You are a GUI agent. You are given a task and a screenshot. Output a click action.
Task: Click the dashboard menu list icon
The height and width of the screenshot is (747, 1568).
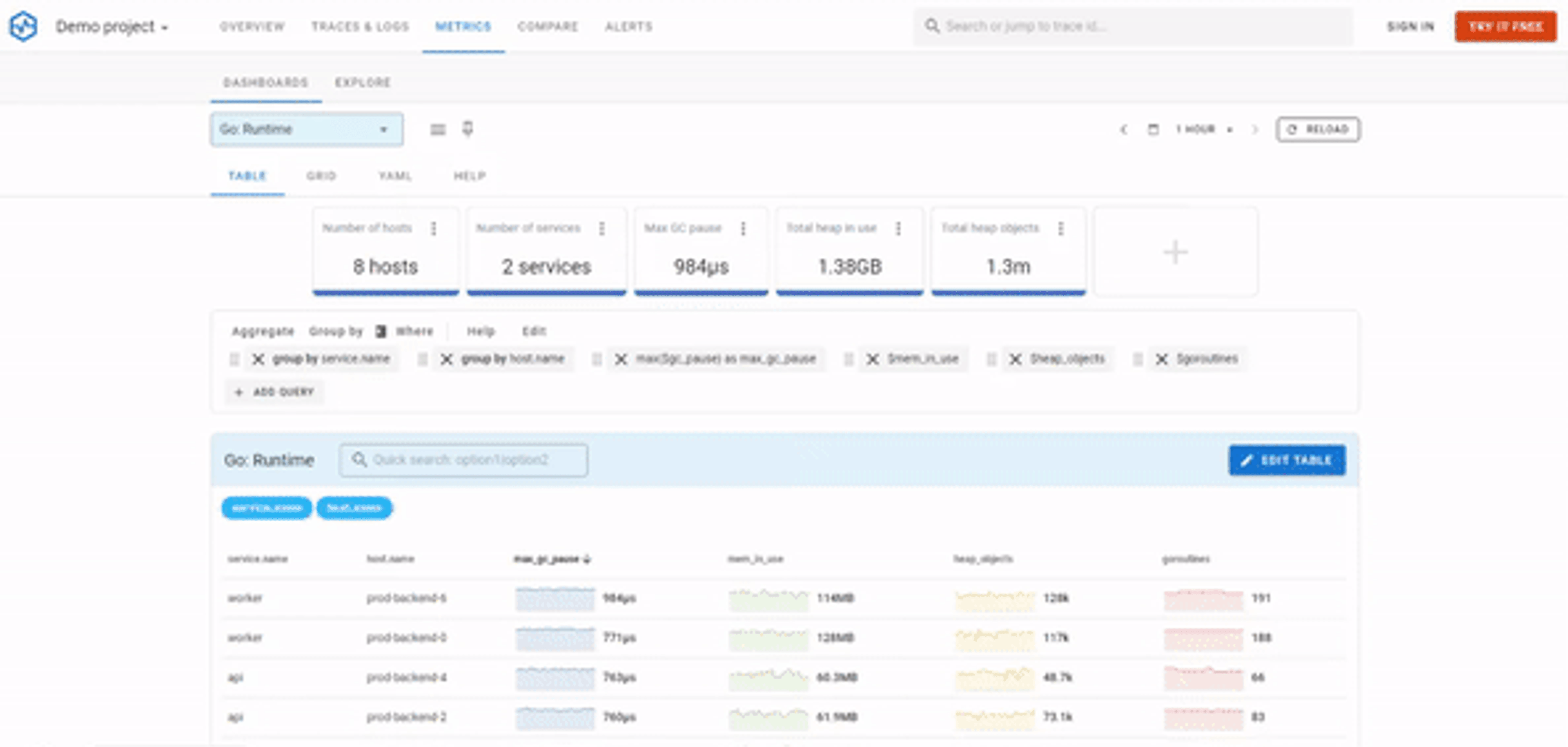438,130
